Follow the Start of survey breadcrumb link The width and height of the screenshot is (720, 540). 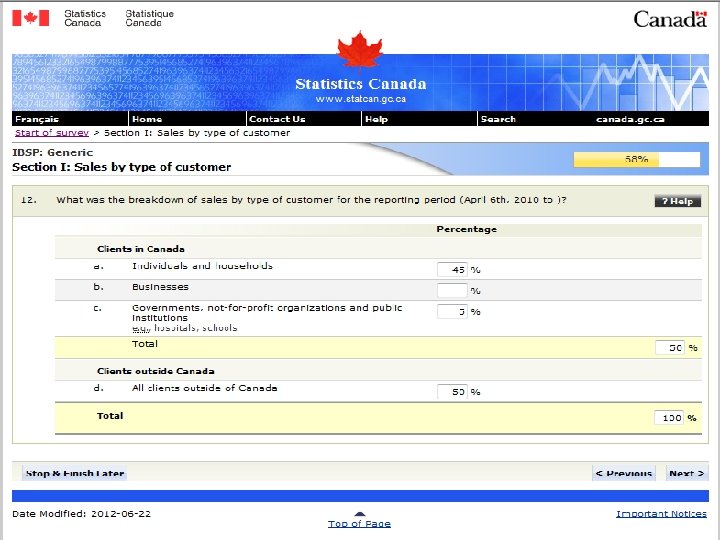coord(52,133)
